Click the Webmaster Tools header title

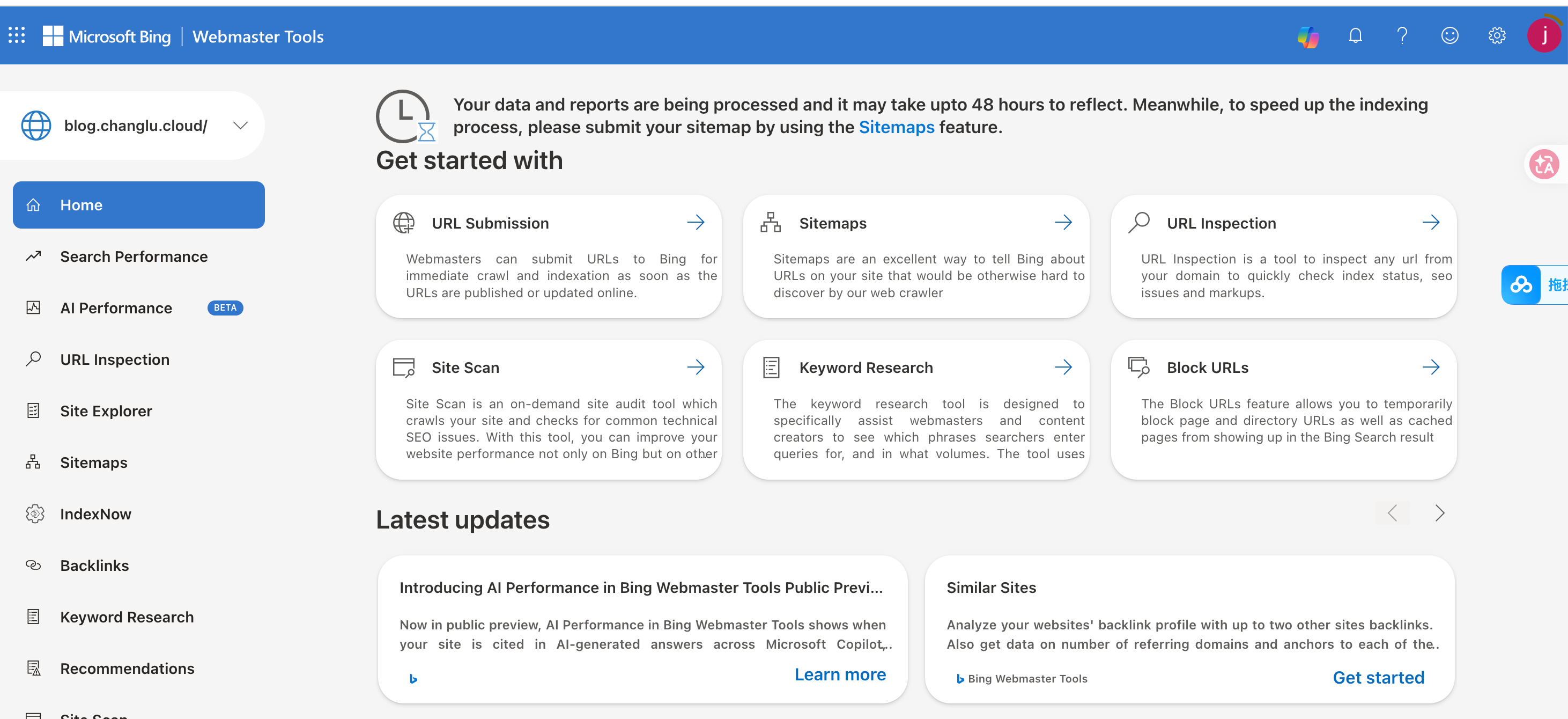(x=257, y=36)
